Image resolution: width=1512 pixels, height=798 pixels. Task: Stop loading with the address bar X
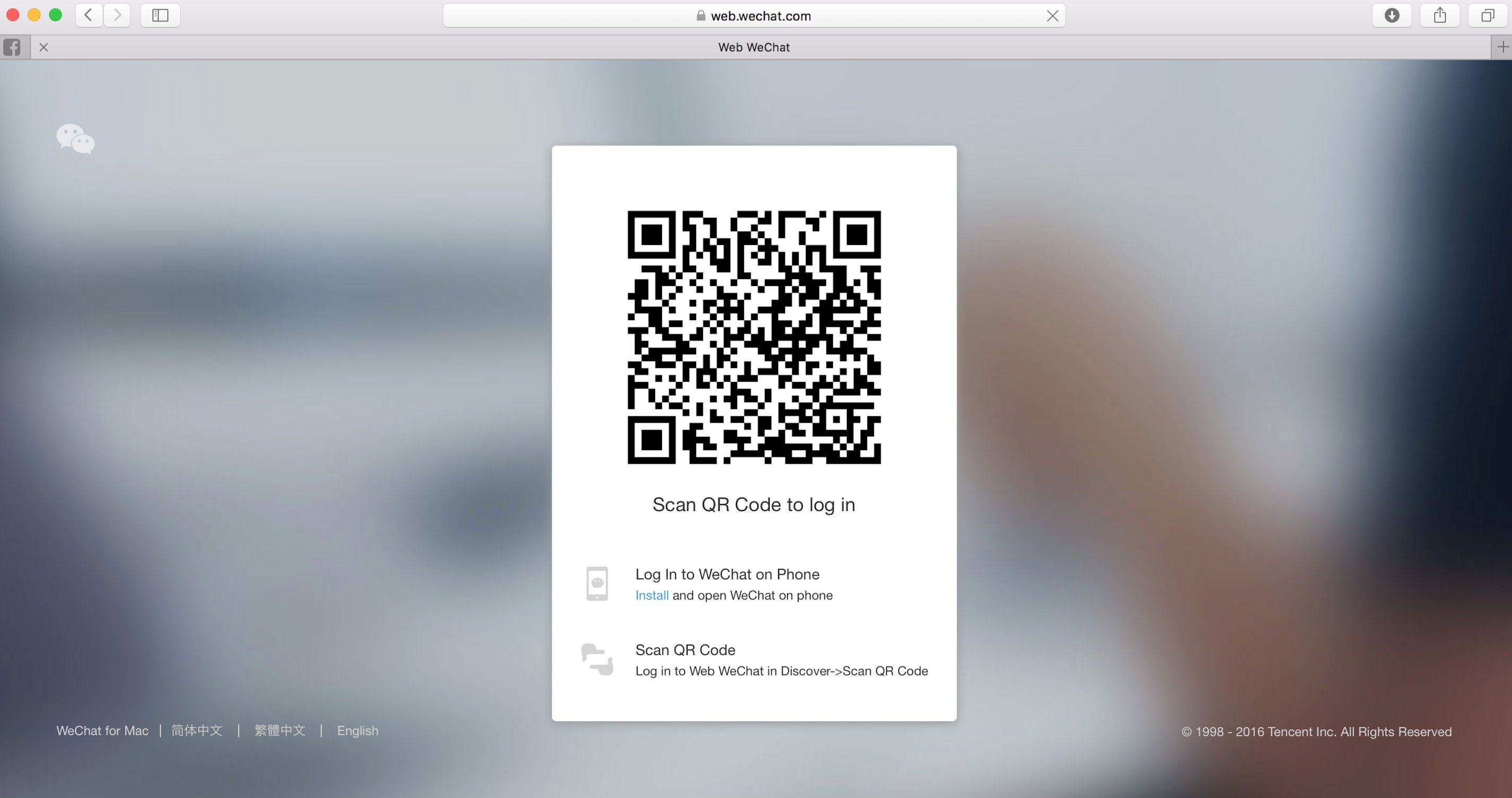coord(1052,16)
